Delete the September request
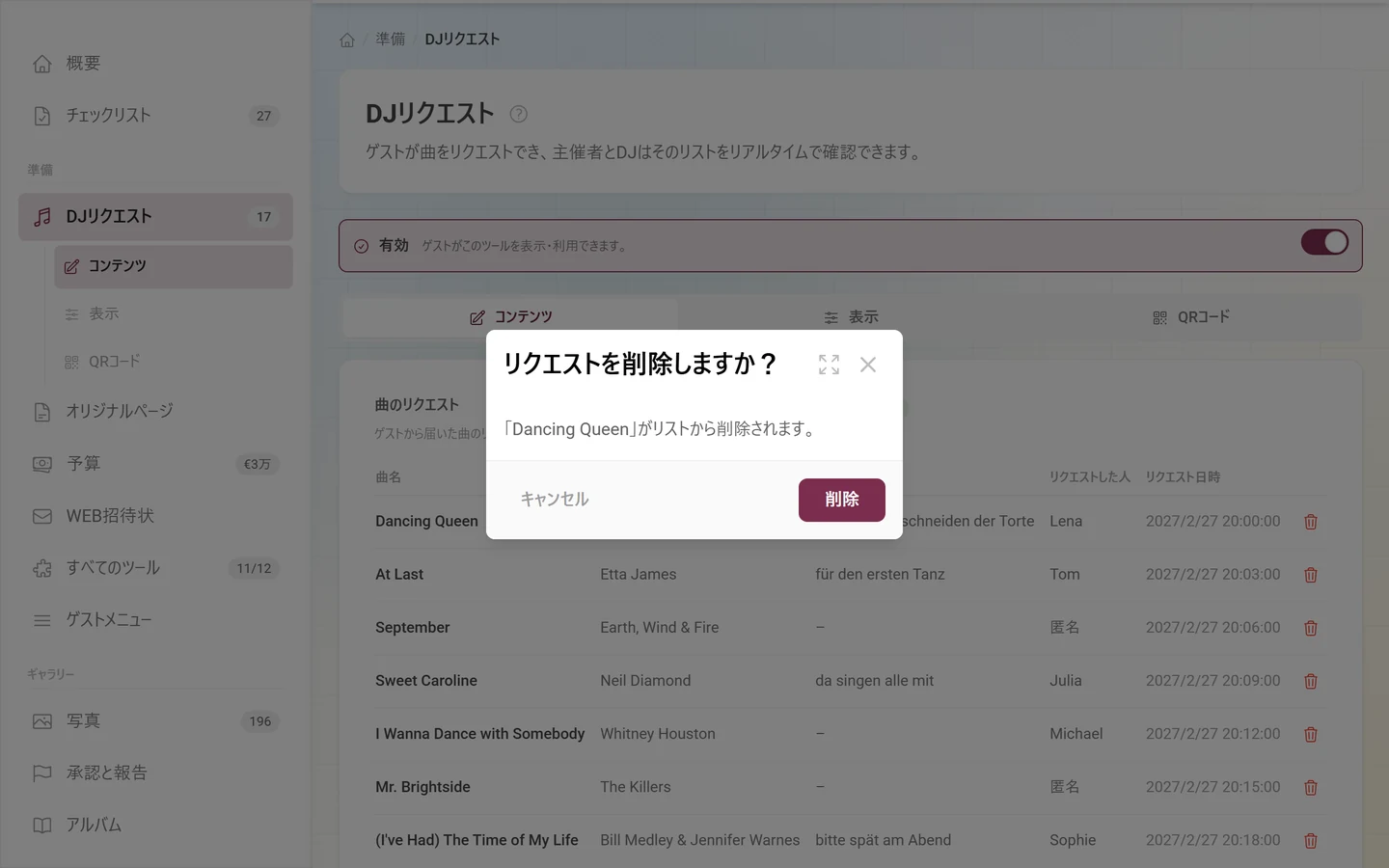 (1311, 628)
